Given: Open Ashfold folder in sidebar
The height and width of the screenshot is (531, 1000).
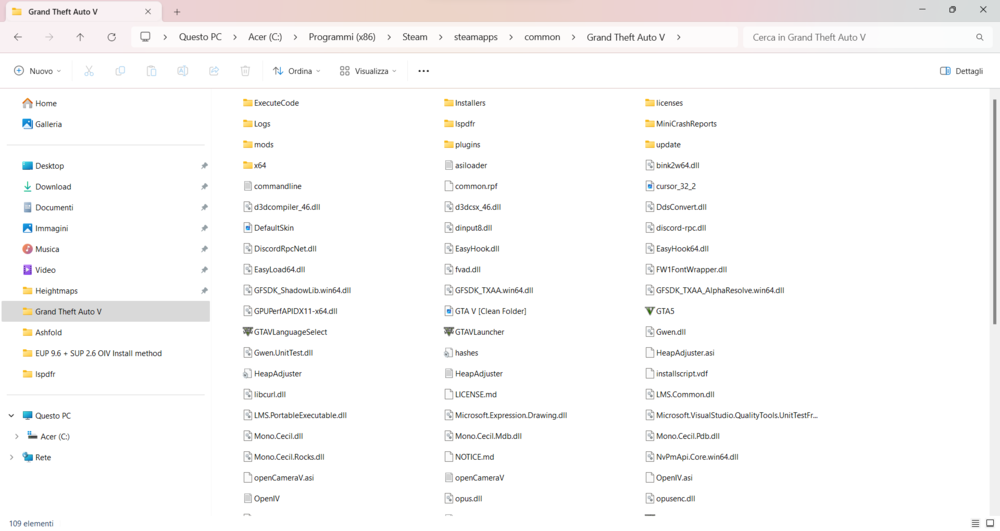Looking at the screenshot, I should coord(42,332).
